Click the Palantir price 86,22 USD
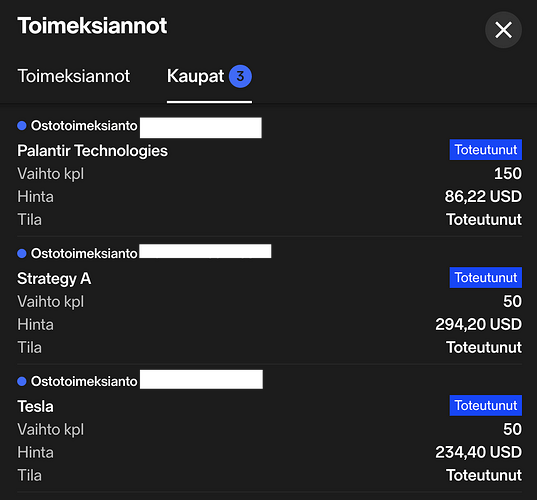Screen dimensions: 537x500 tap(483, 197)
